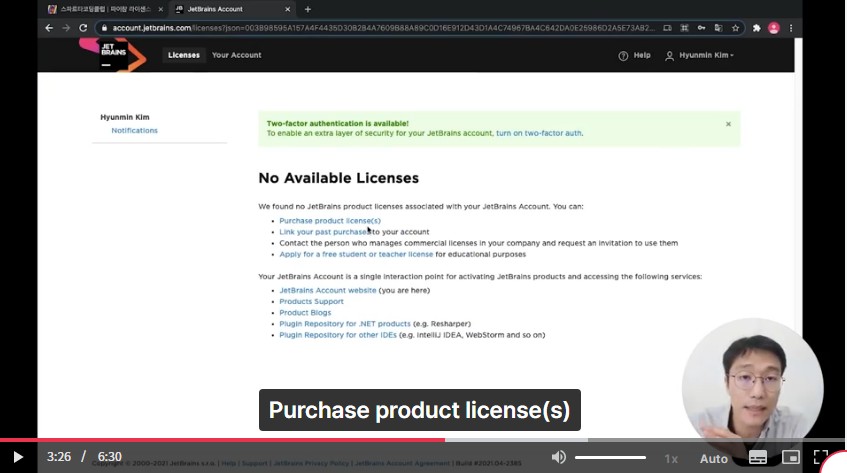Open Your Account menu item
Screen dimensions: 847x473
click(x=237, y=55)
